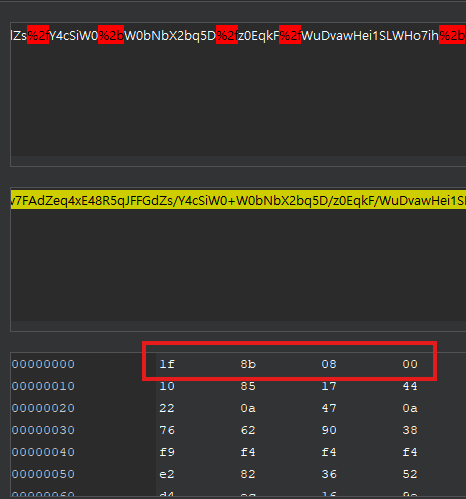Click WuDvawHei1SLWHo7ih in the encoded text

370,35
